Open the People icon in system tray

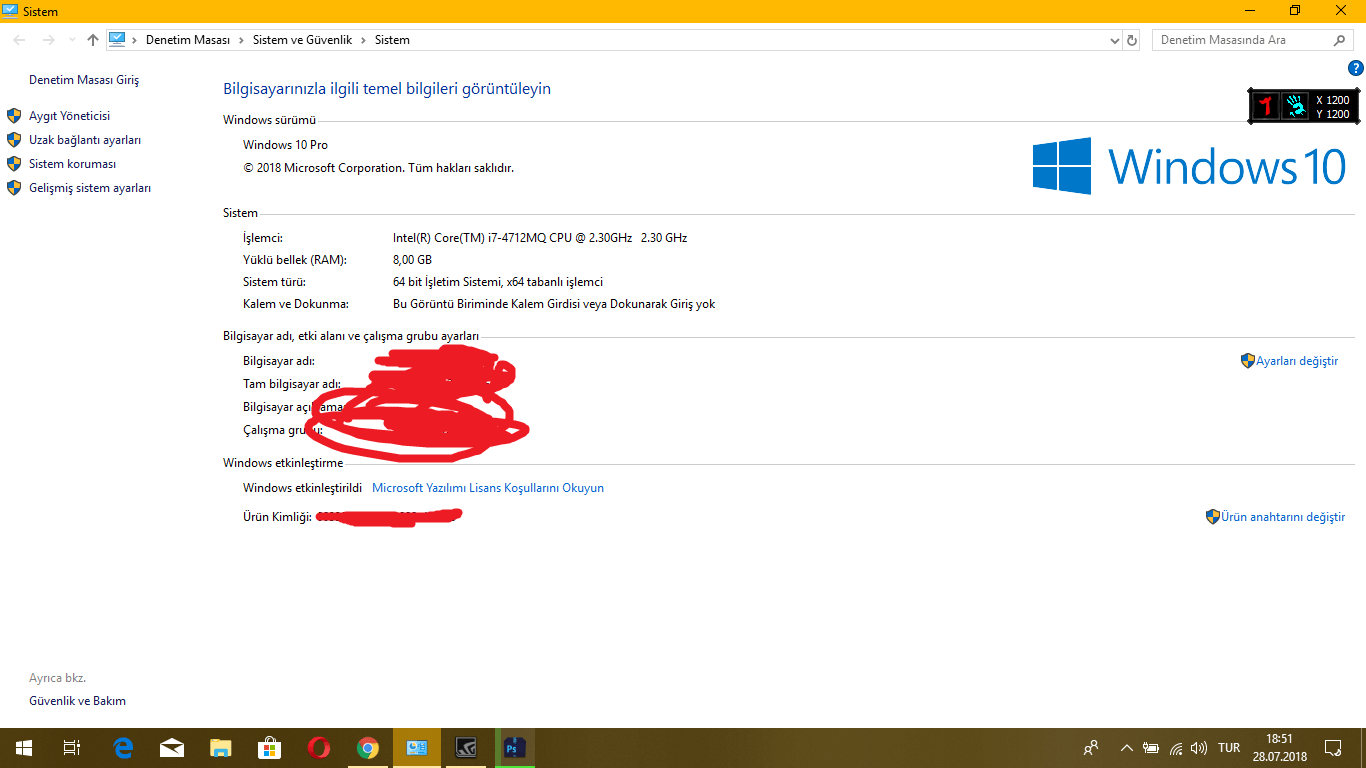[x=1091, y=748]
